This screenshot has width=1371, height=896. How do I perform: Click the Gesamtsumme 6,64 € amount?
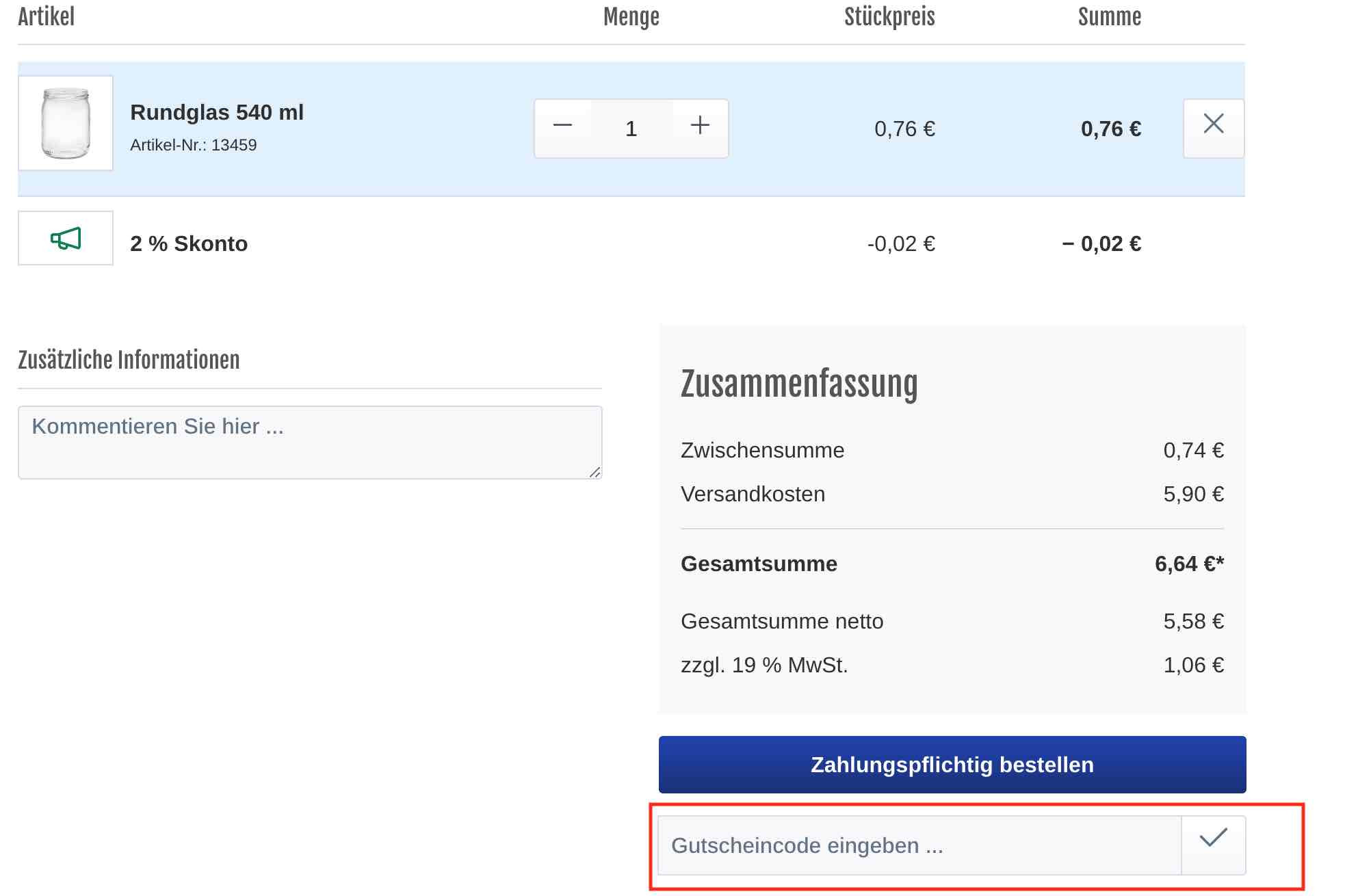click(x=1188, y=564)
